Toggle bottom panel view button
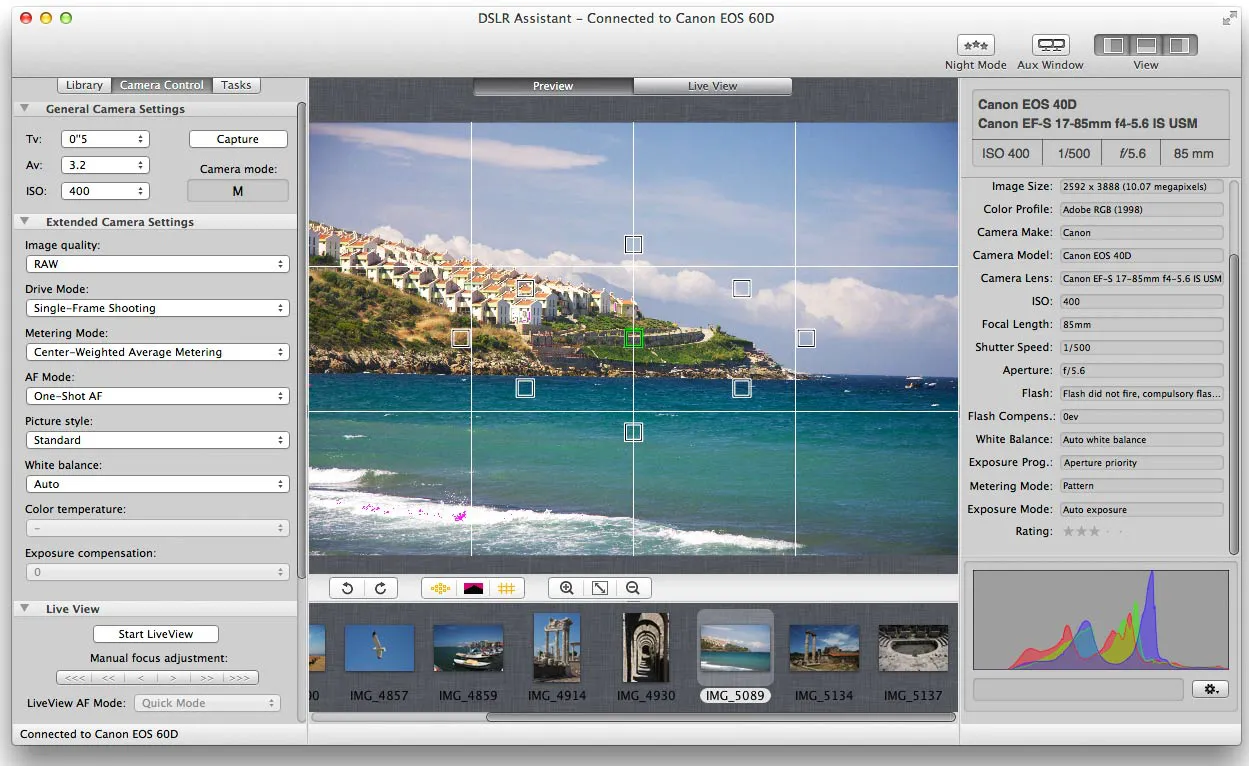The image size is (1249, 766). click(x=1146, y=45)
